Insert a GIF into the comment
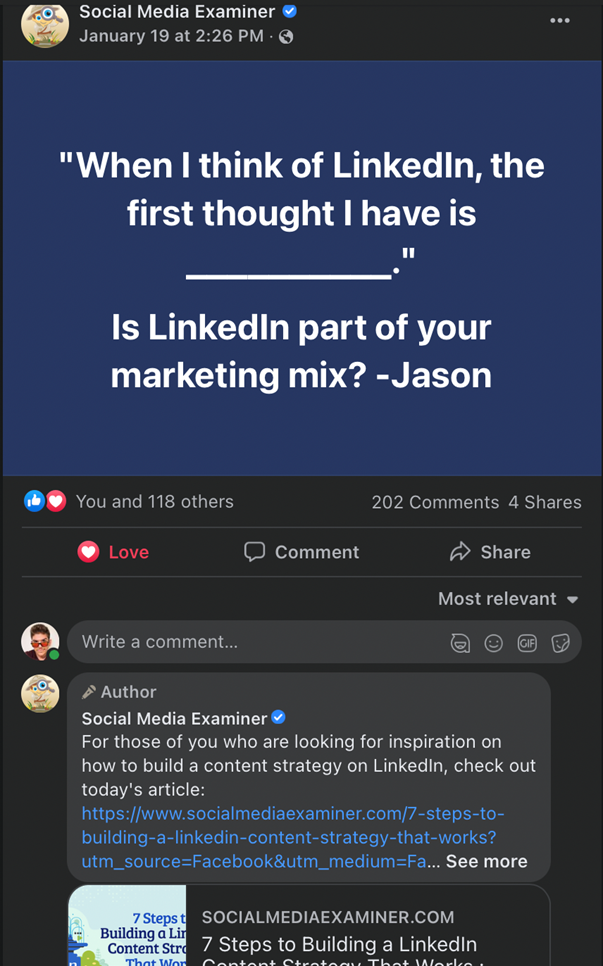This screenshot has height=966, width=603. click(527, 643)
